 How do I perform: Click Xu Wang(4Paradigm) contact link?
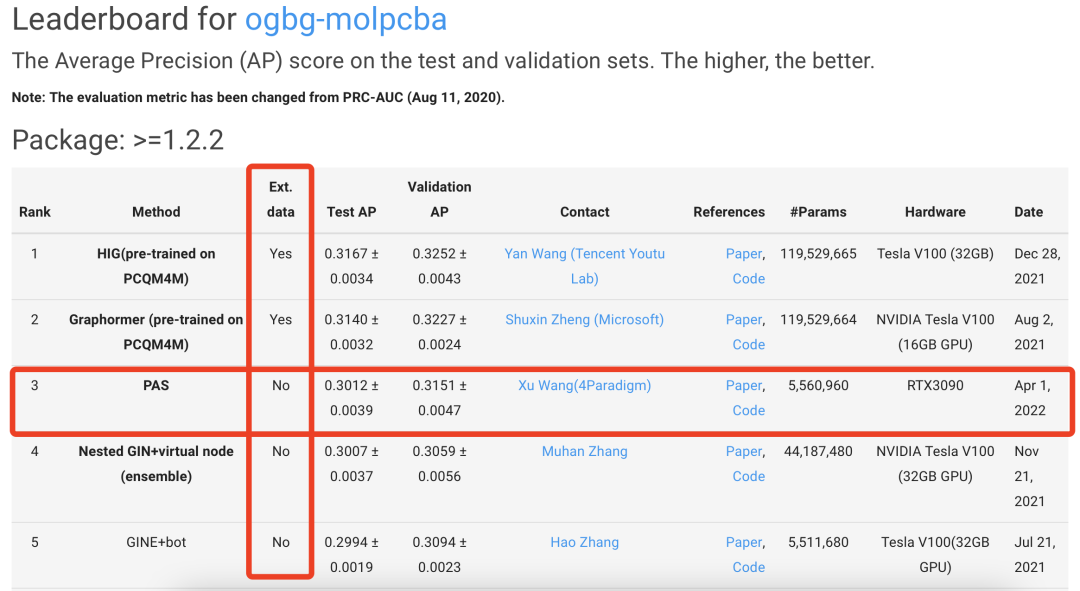pyautogui.click(x=584, y=386)
